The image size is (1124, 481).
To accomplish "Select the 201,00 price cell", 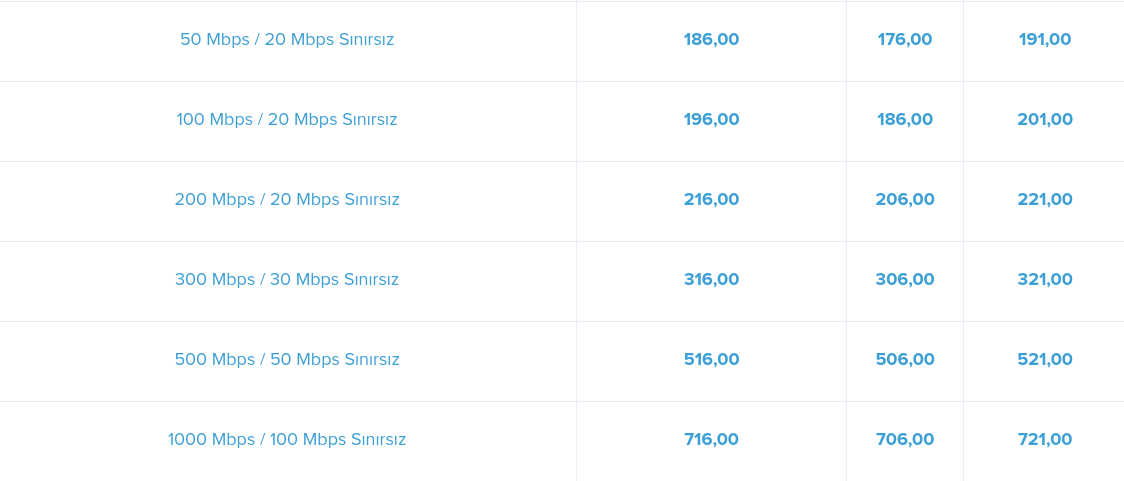I will tap(1045, 120).
